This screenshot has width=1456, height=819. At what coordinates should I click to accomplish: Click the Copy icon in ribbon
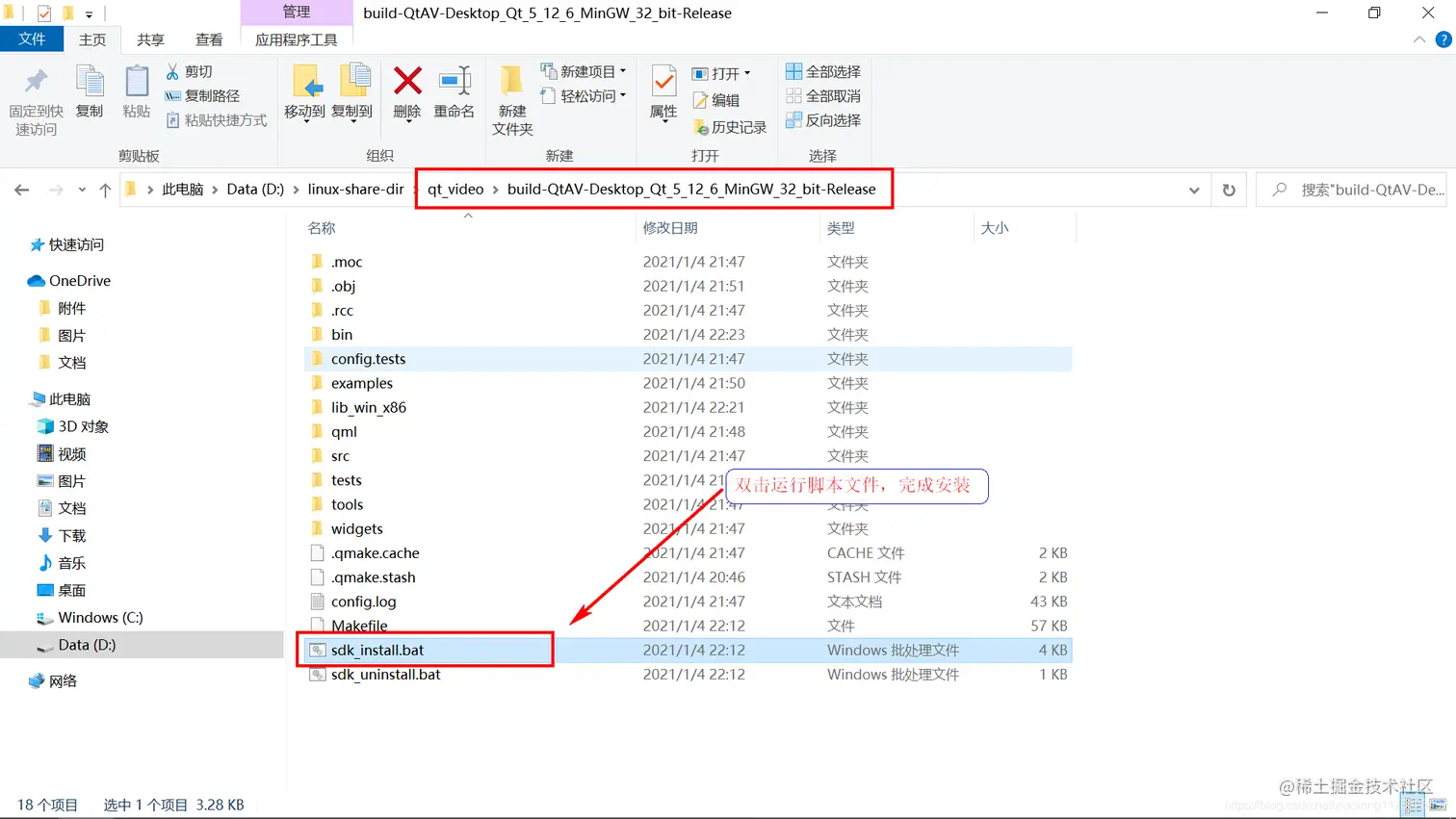point(90,83)
